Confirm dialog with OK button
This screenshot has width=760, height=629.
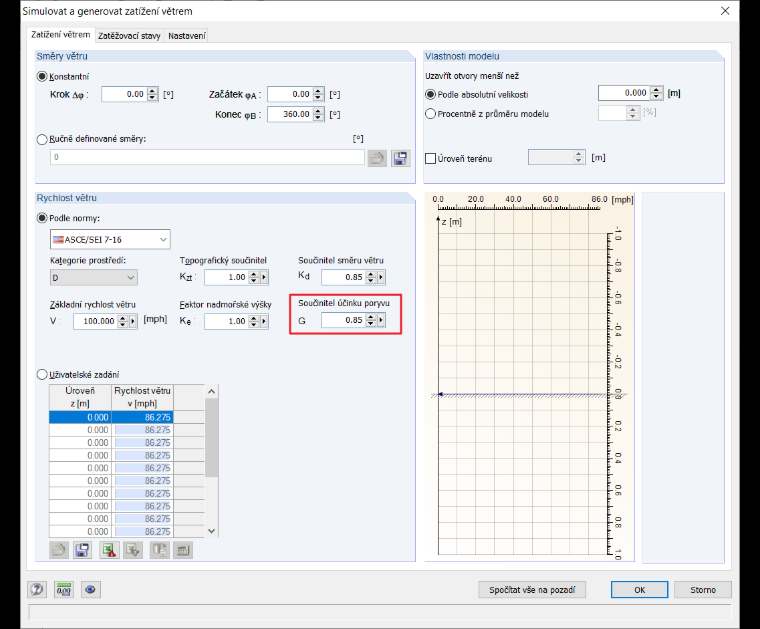point(639,590)
